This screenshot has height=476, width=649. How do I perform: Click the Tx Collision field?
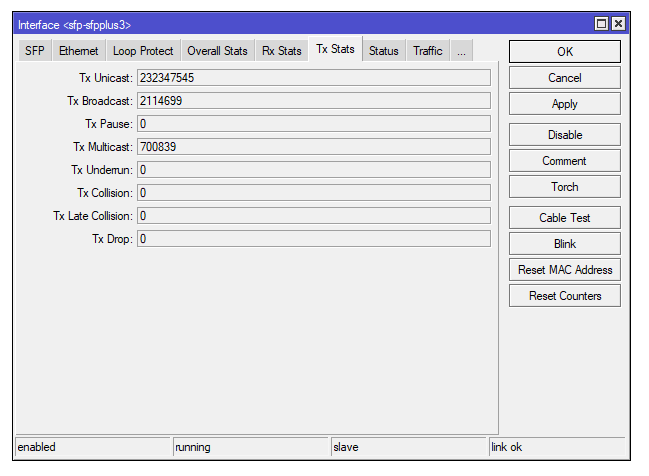click(x=314, y=193)
